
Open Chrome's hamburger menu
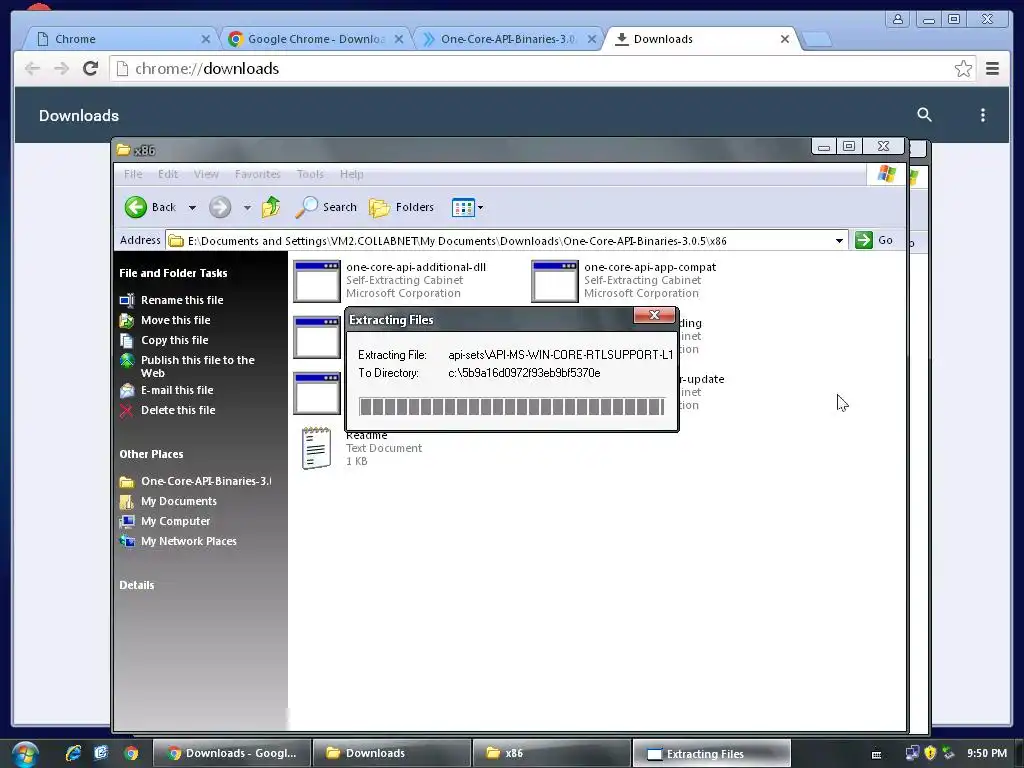pos(992,68)
